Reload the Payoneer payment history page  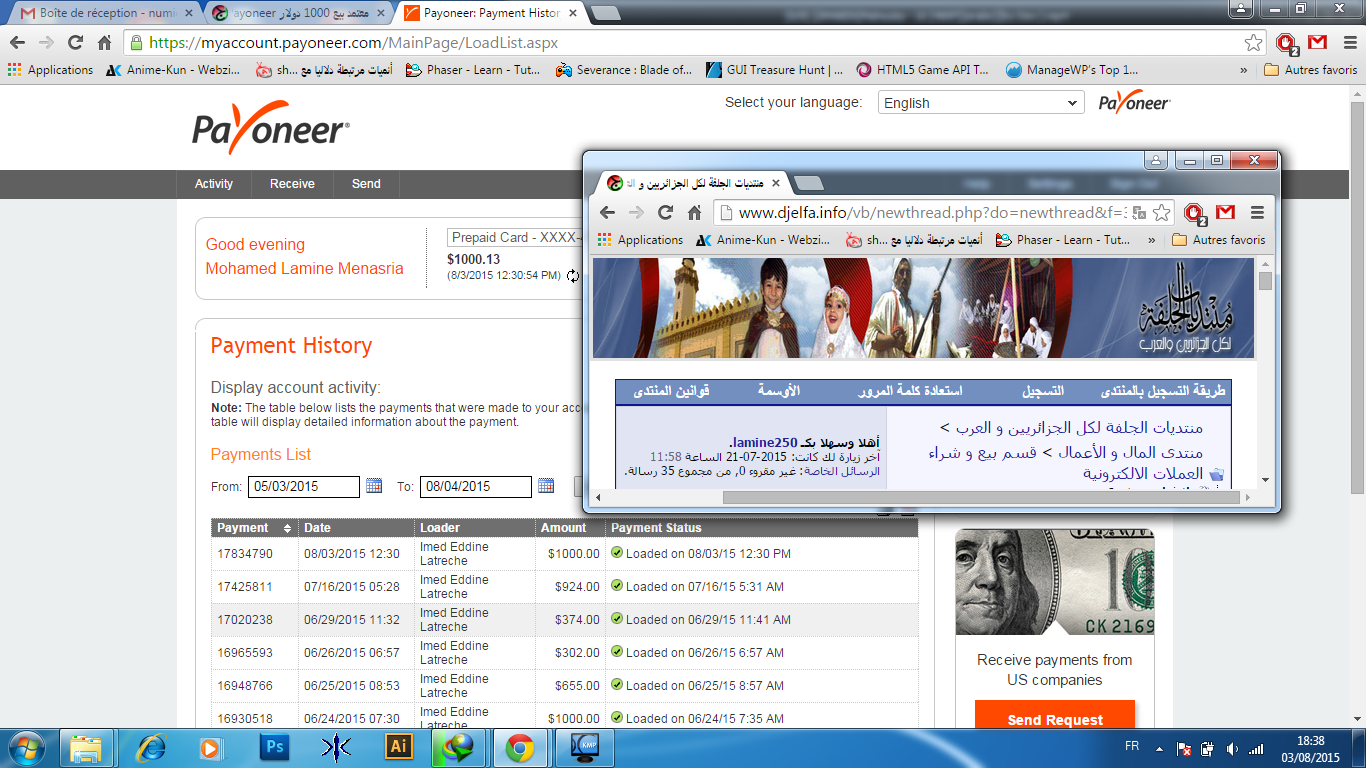[75, 43]
